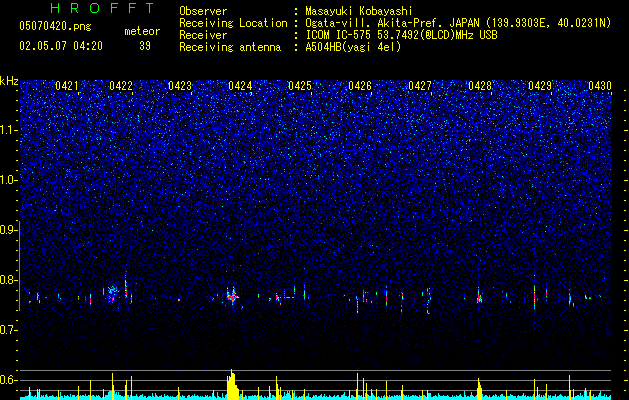Click the Observer label
Image resolution: width=629 pixels, height=400 pixels.
(203, 11)
